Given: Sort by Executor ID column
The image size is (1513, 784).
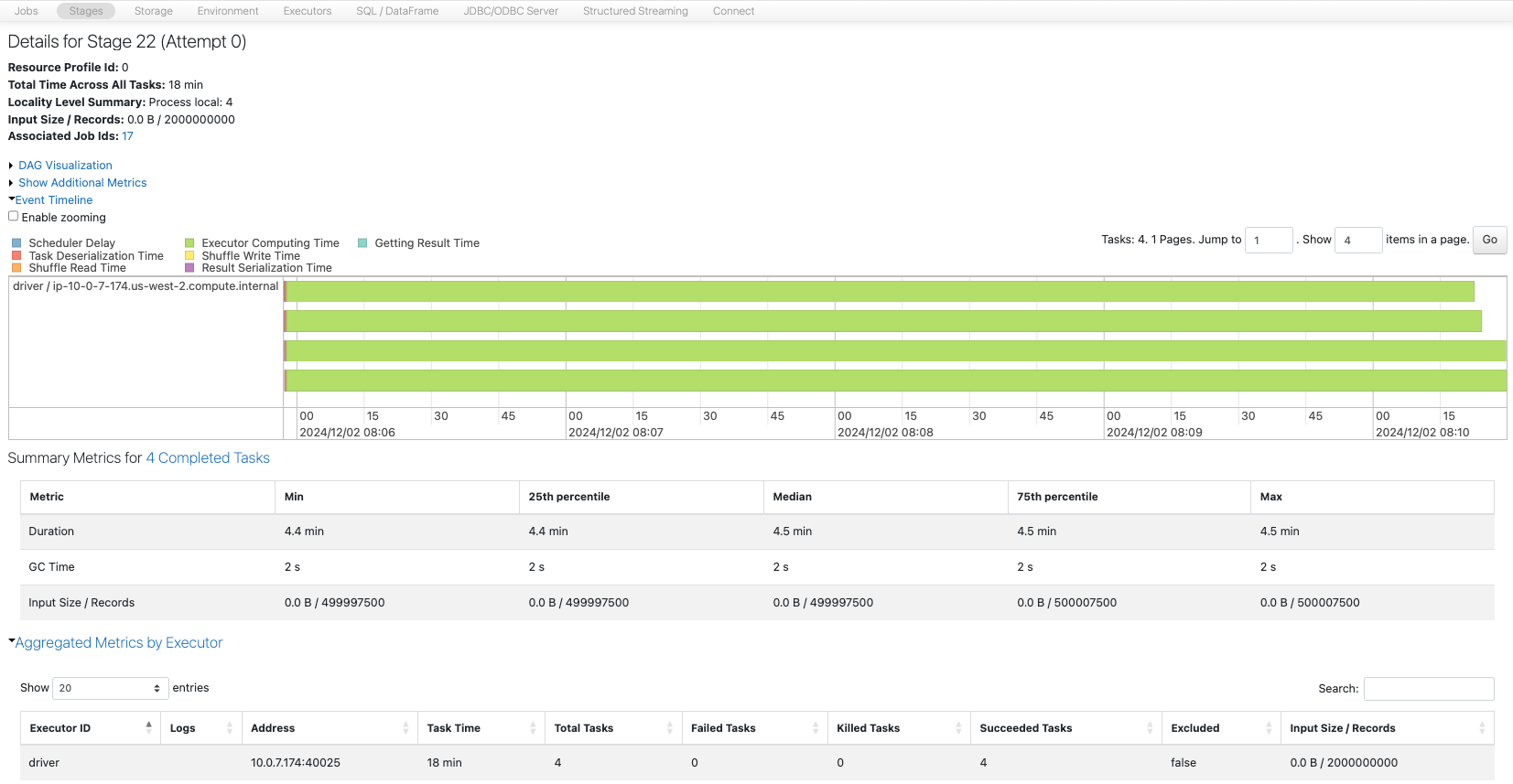Looking at the screenshot, I should coord(91,728).
